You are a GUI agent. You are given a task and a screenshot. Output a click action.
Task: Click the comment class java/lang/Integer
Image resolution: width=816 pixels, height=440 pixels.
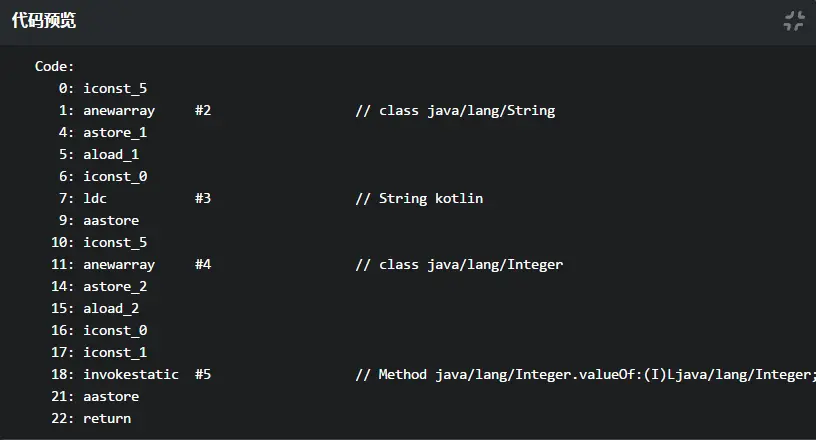pyautogui.click(x=460, y=265)
